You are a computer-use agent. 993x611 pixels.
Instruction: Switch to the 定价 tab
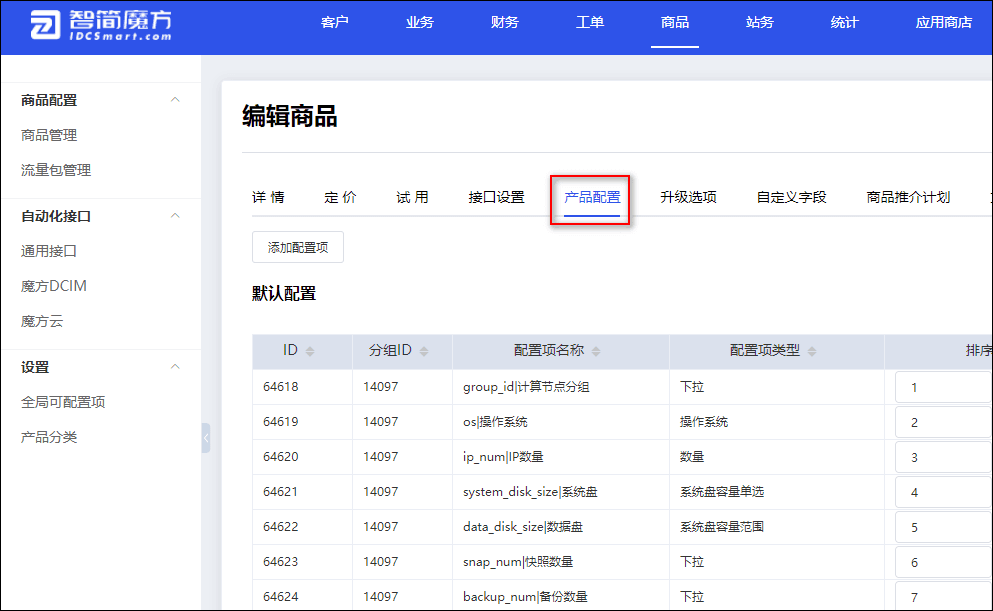point(340,198)
